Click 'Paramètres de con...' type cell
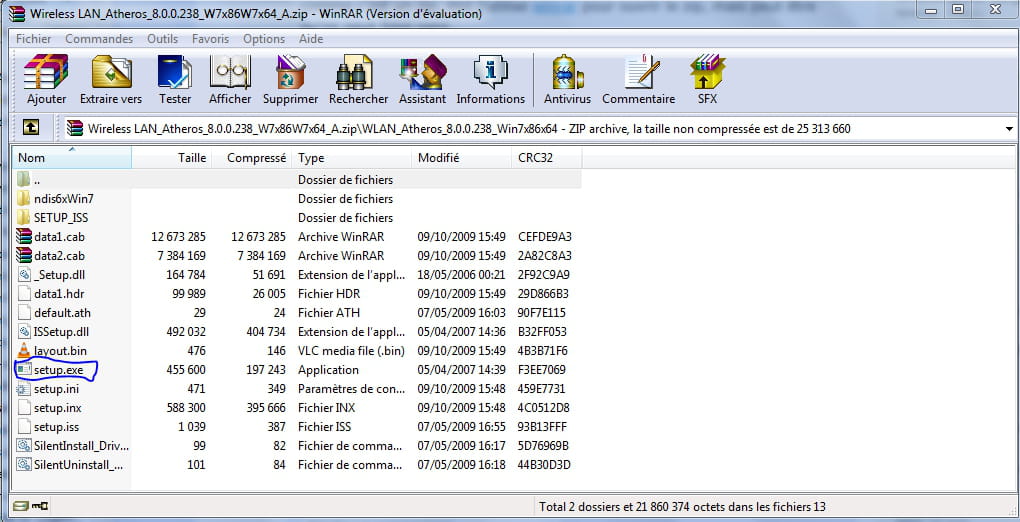This screenshot has width=1020, height=522. pos(351,389)
